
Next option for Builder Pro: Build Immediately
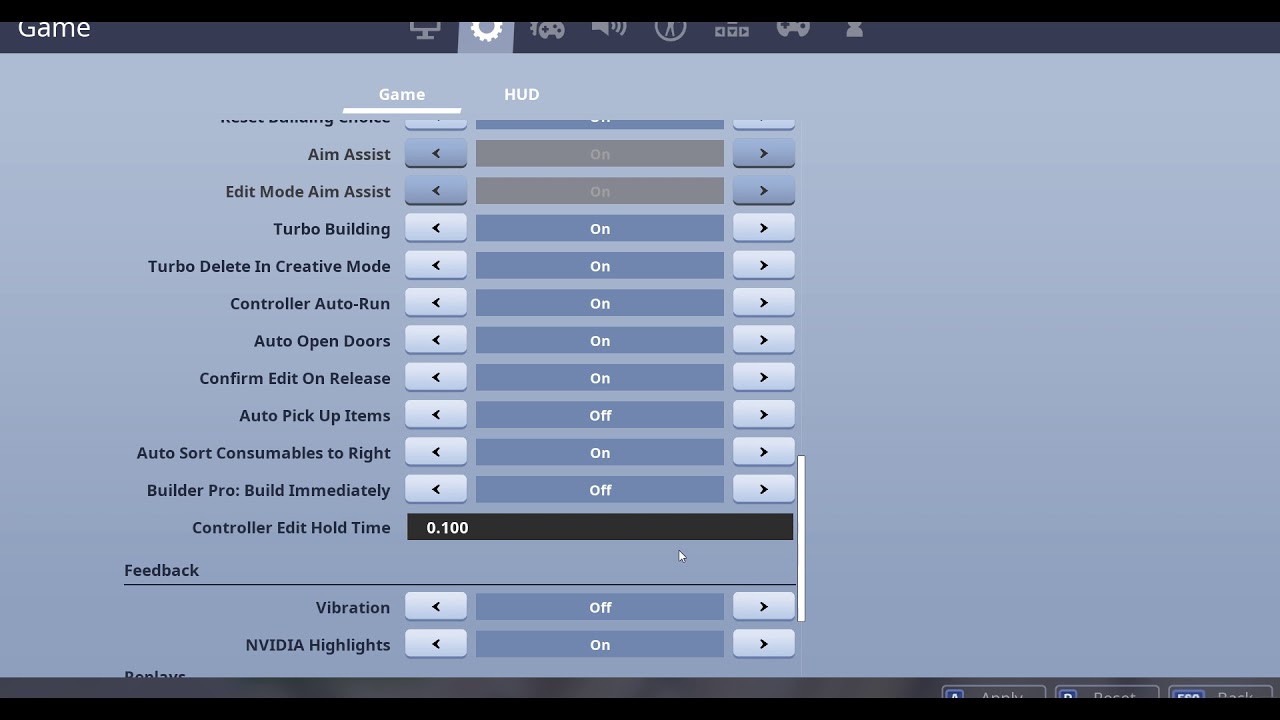tap(764, 490)
